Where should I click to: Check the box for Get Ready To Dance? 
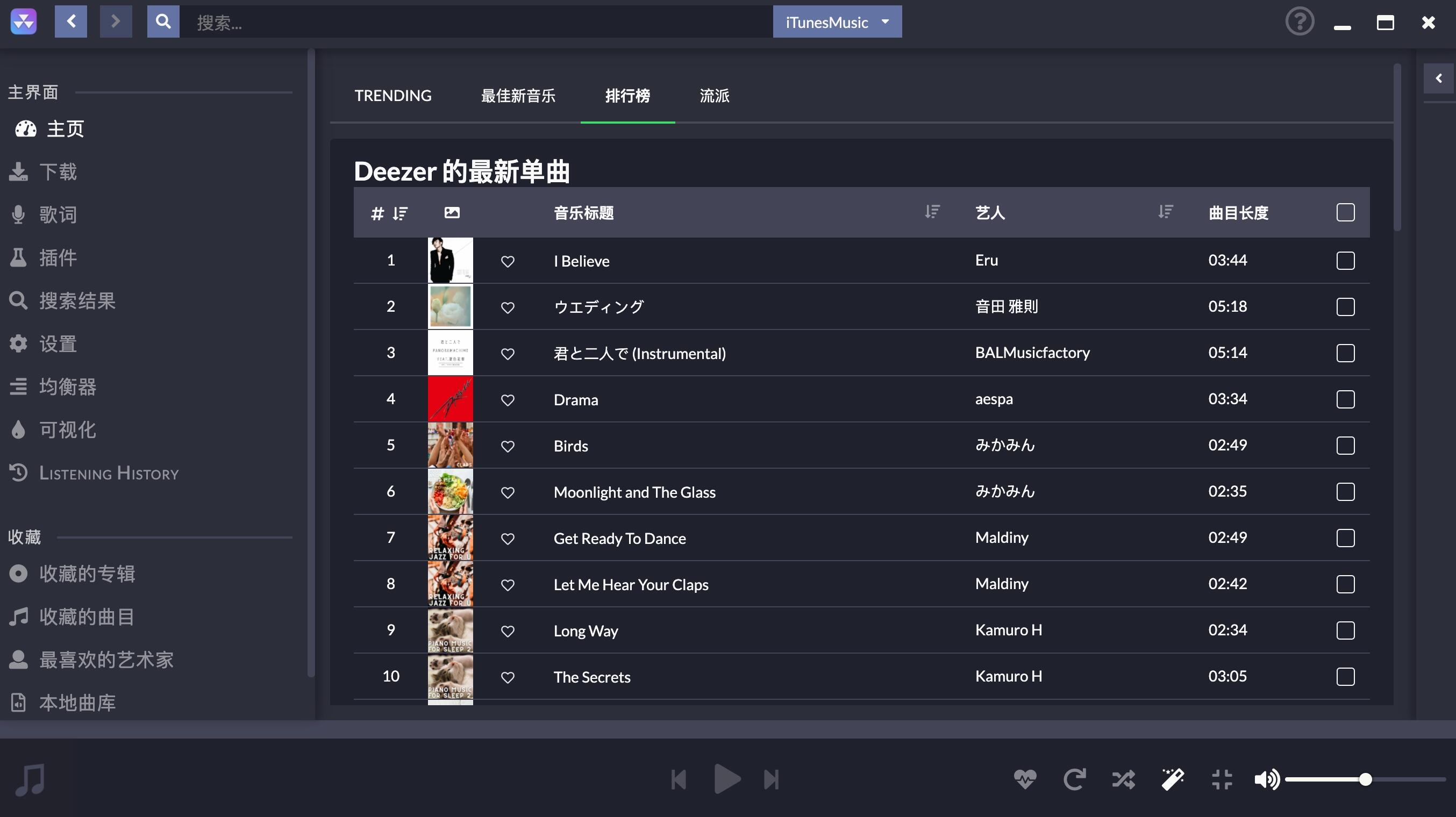coord(1345,538)
